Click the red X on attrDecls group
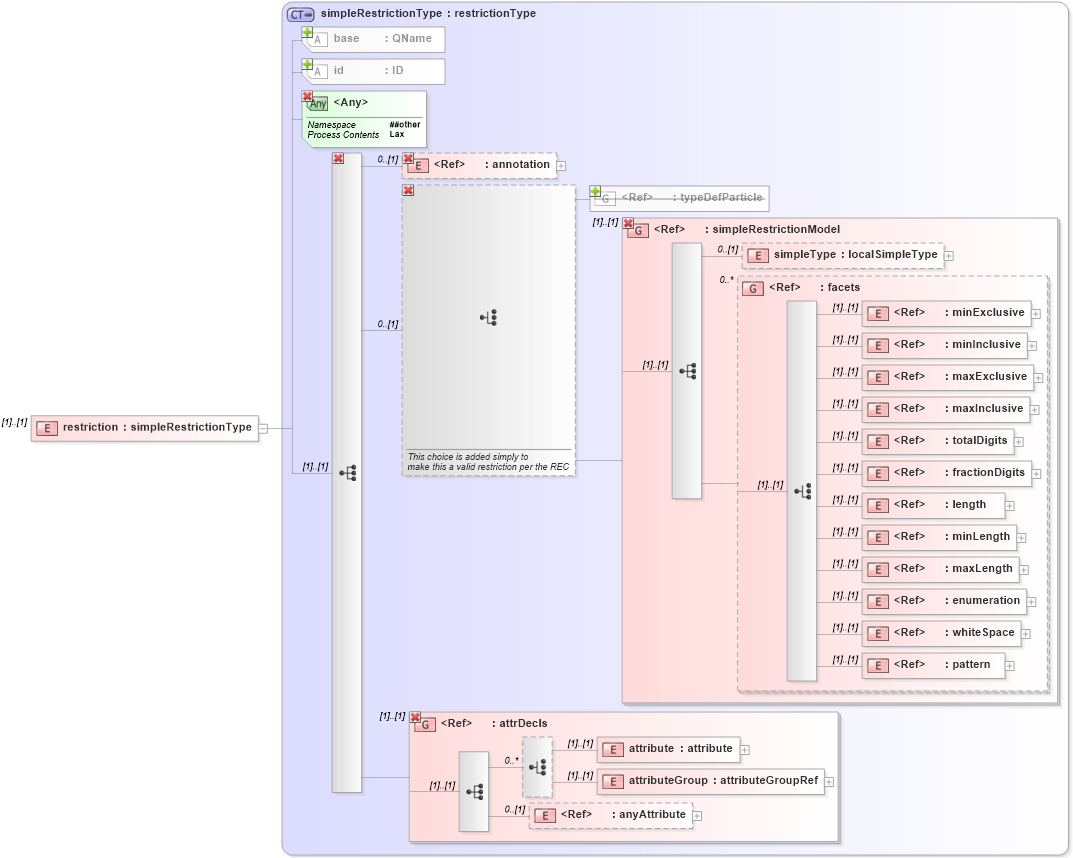The image size is (1073, 858). tap(414, 717)
